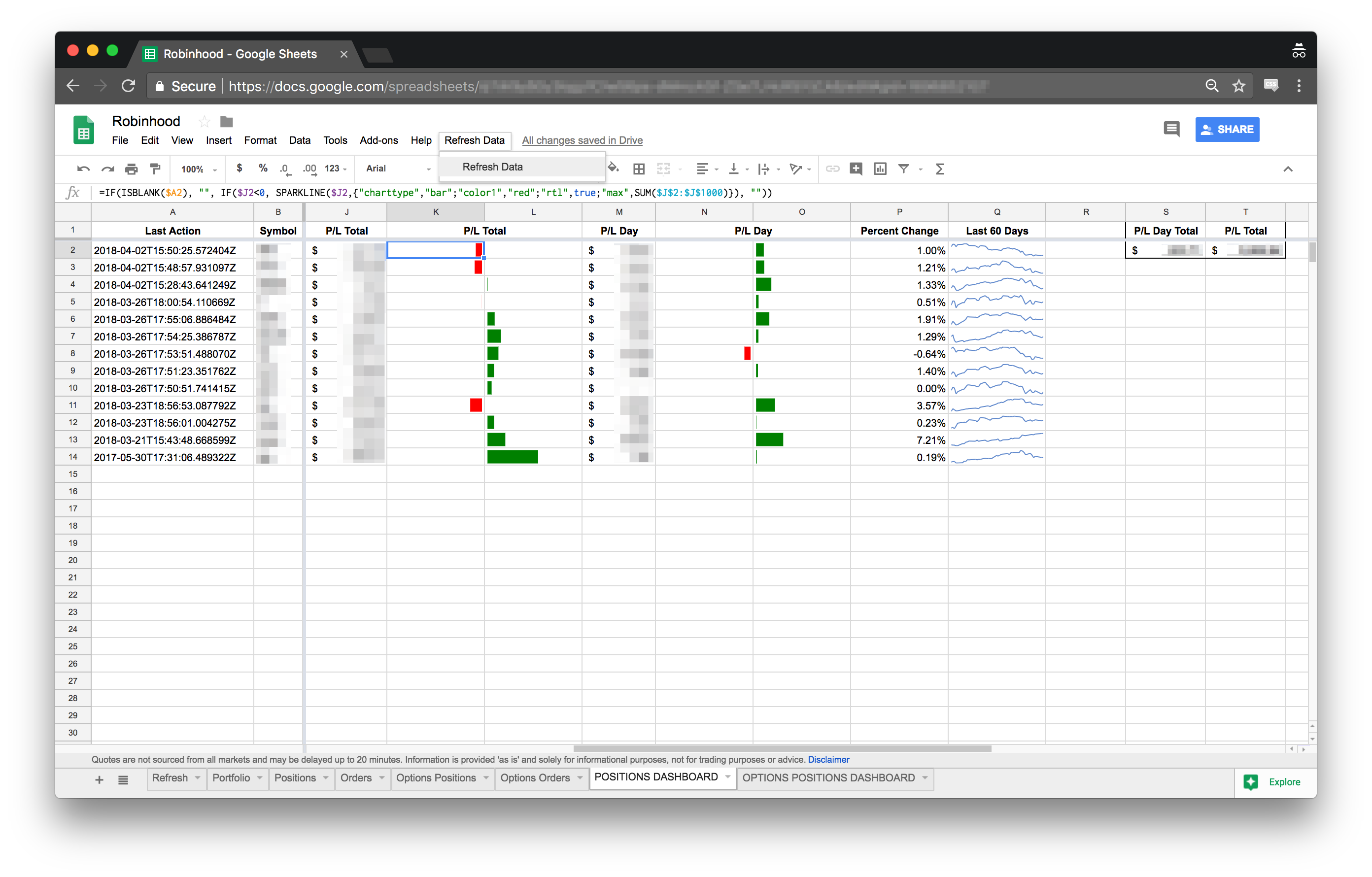Click cell 2017-05-30T17:31:06.489322Z

click(x=172, y=457)
